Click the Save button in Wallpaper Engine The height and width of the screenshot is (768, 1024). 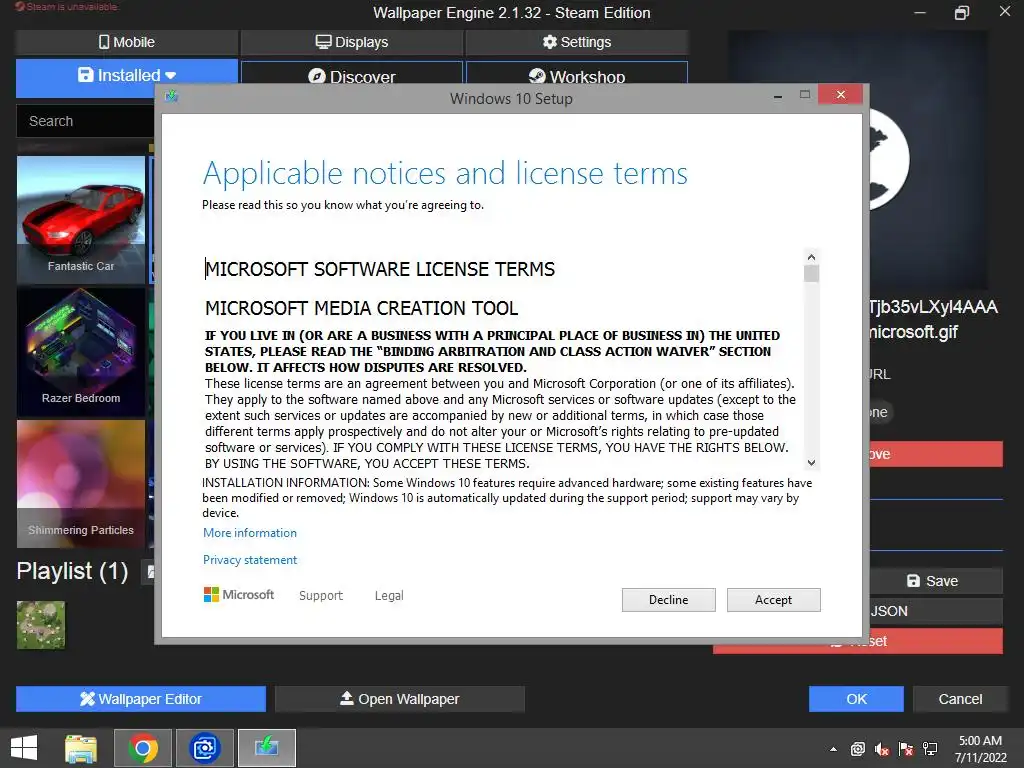pos(936,581)
